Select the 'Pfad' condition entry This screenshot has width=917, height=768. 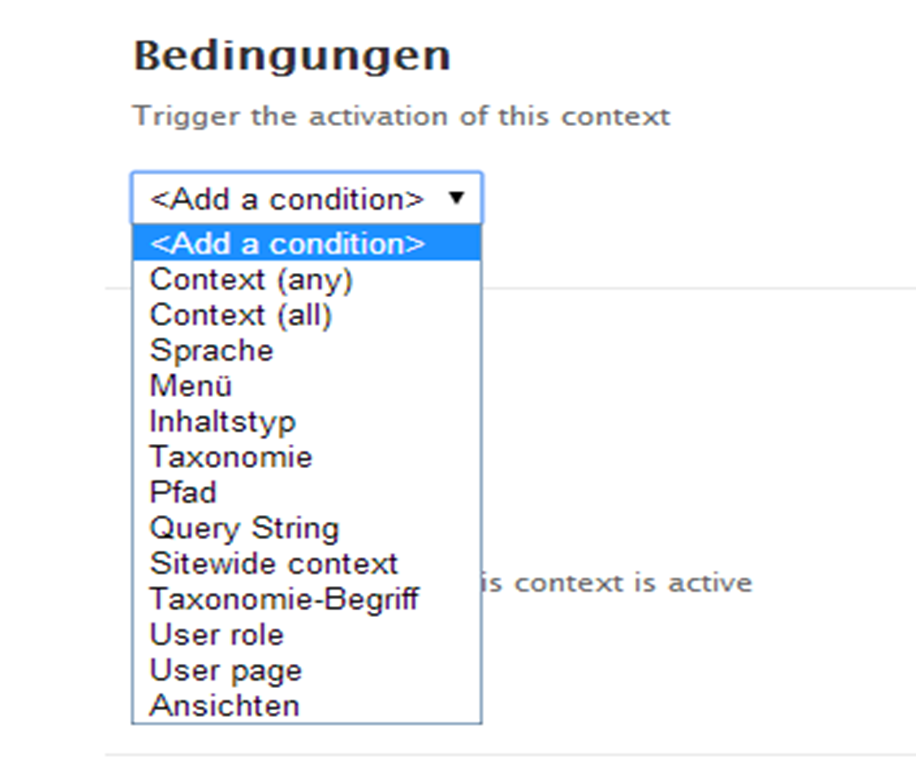click(x=183, y=492)
